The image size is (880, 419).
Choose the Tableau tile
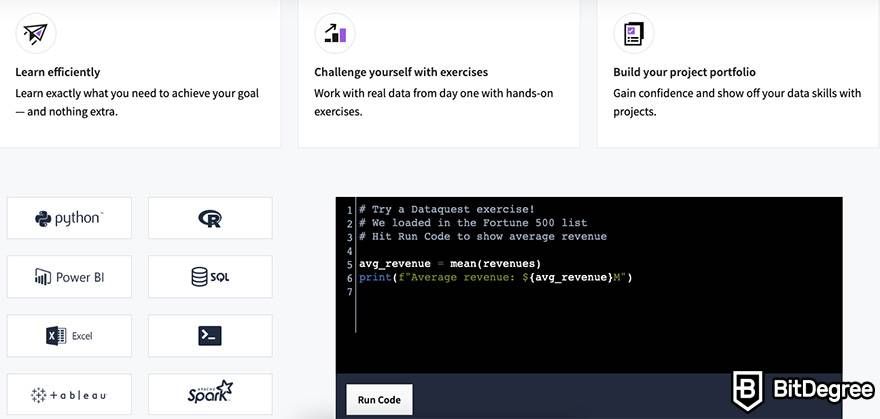coord(69,395)
